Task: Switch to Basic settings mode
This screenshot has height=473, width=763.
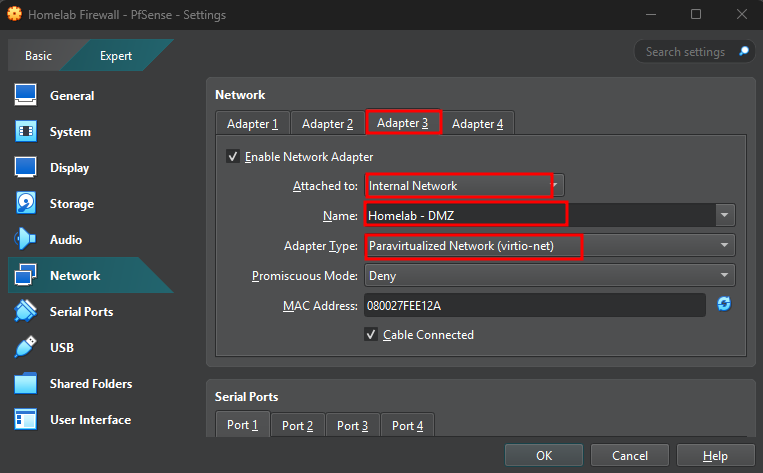Action: pos(38,55)
